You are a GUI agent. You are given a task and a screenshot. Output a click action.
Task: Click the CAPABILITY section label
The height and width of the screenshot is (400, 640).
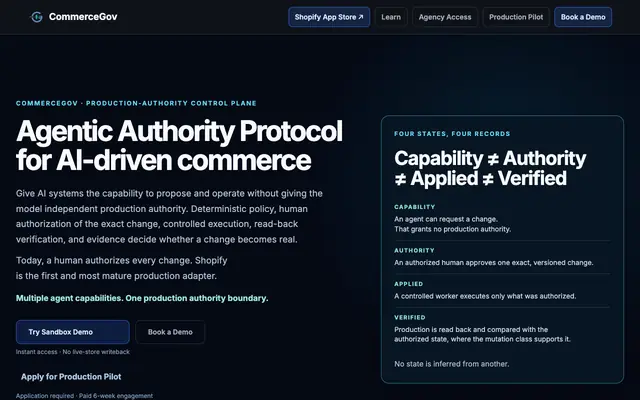pos(415,207)
